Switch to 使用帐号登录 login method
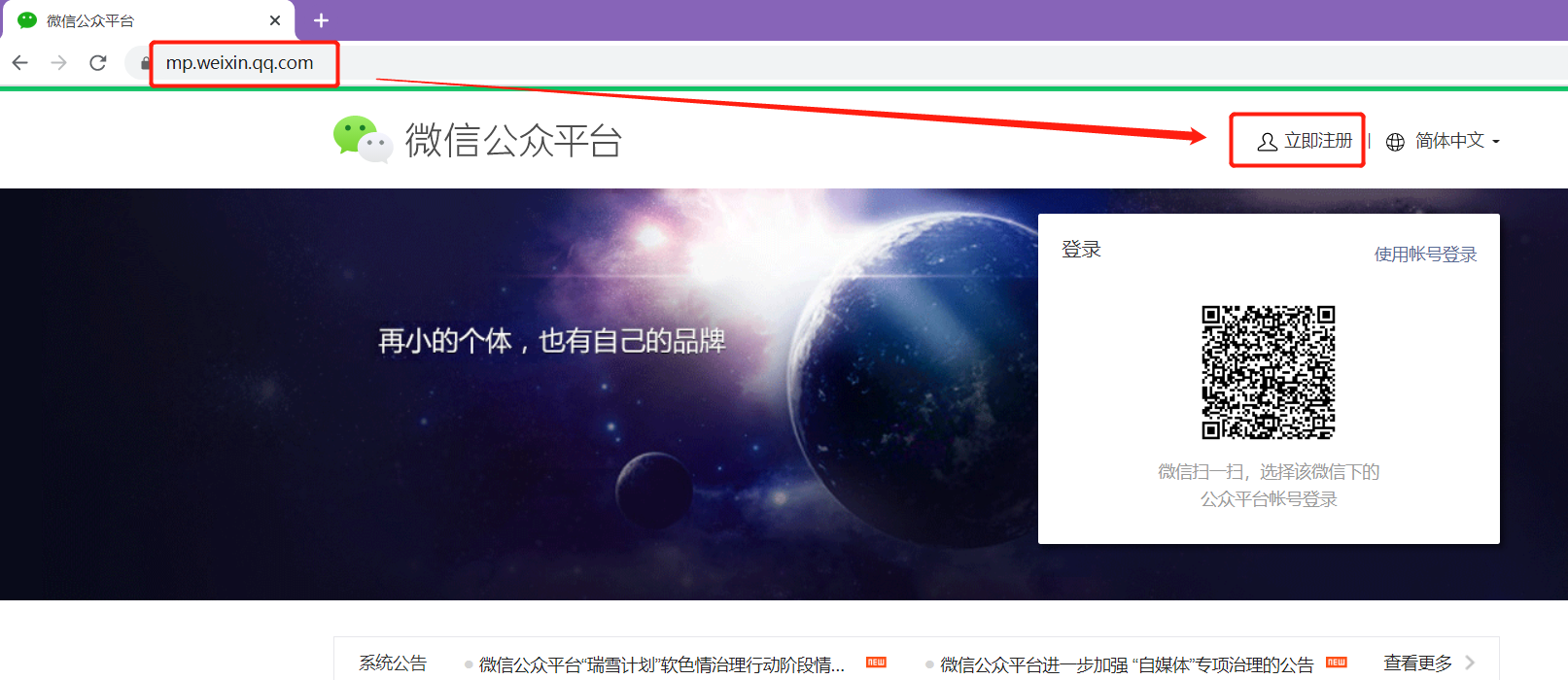 click(x=1425, y=255)
